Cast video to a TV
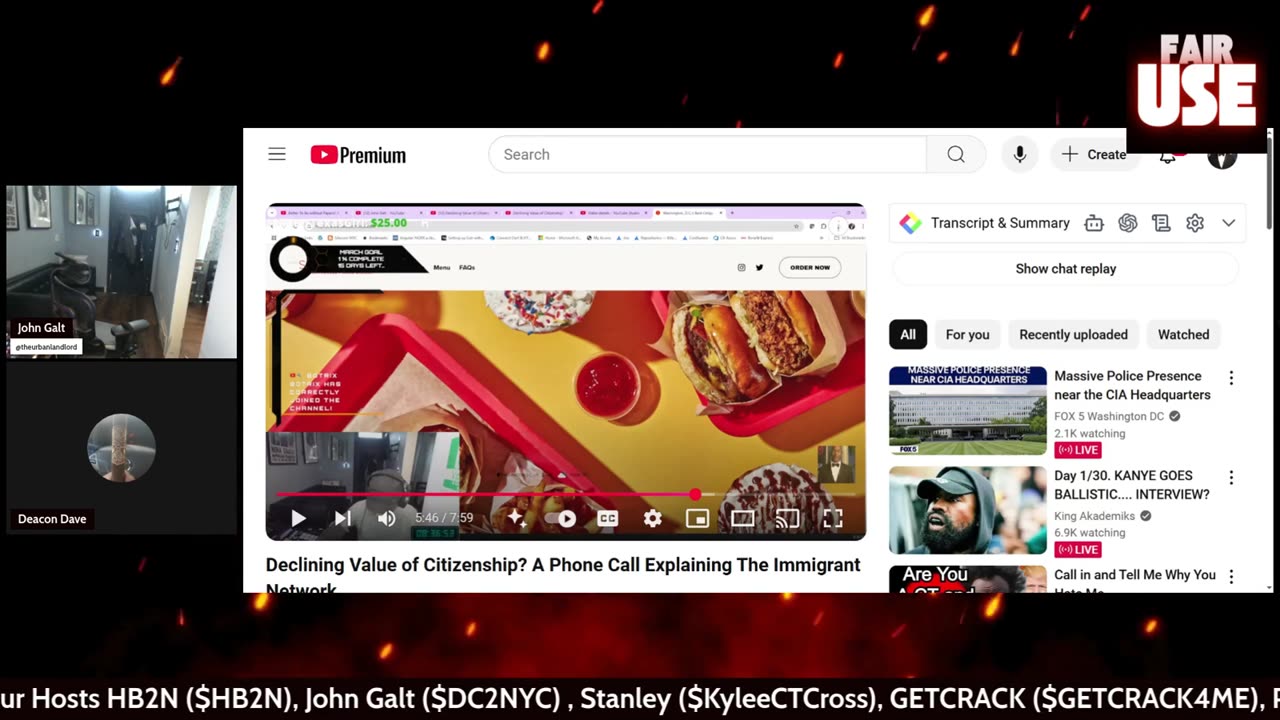This screenshot has height=720, width=1280. tap(787, 518)
